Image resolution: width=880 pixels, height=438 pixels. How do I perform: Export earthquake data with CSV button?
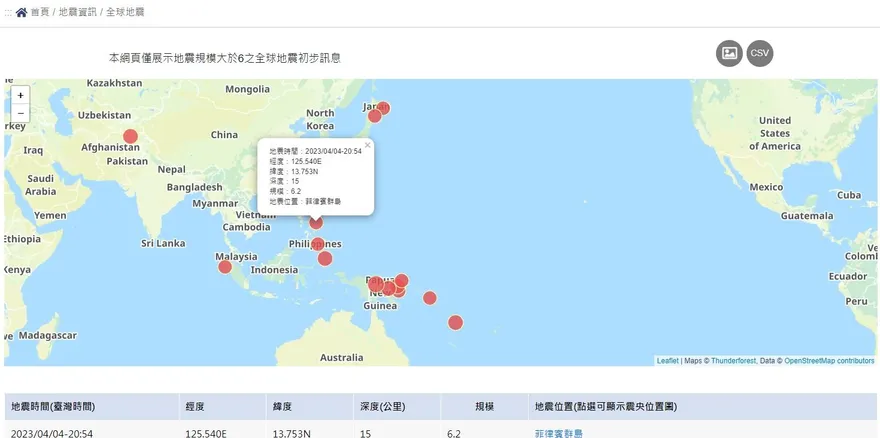[760, 53]
